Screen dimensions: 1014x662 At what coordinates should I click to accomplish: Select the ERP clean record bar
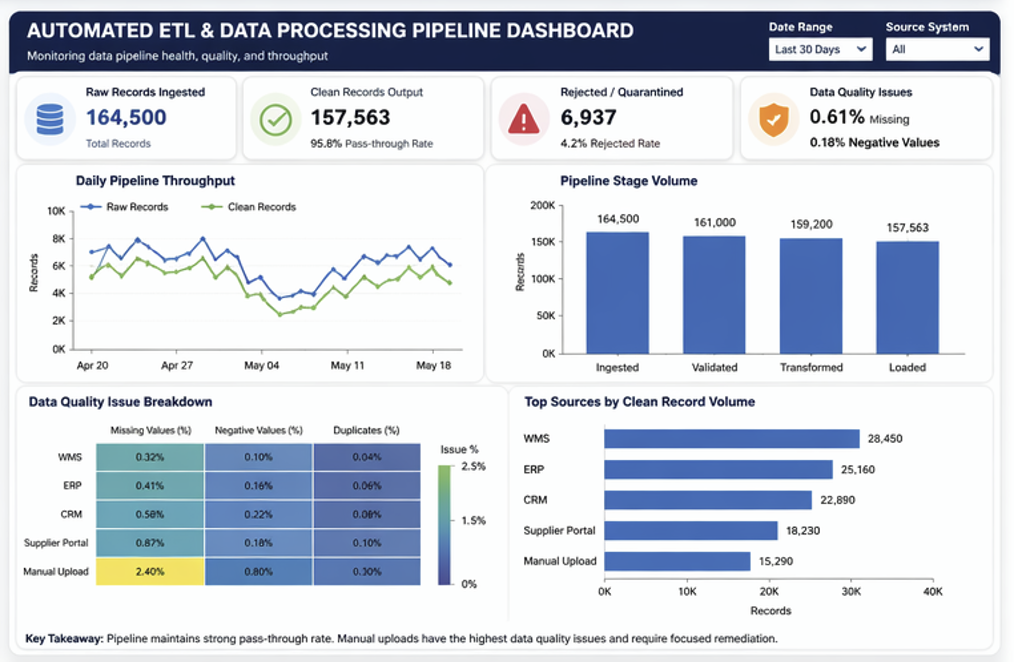[718, 469]
